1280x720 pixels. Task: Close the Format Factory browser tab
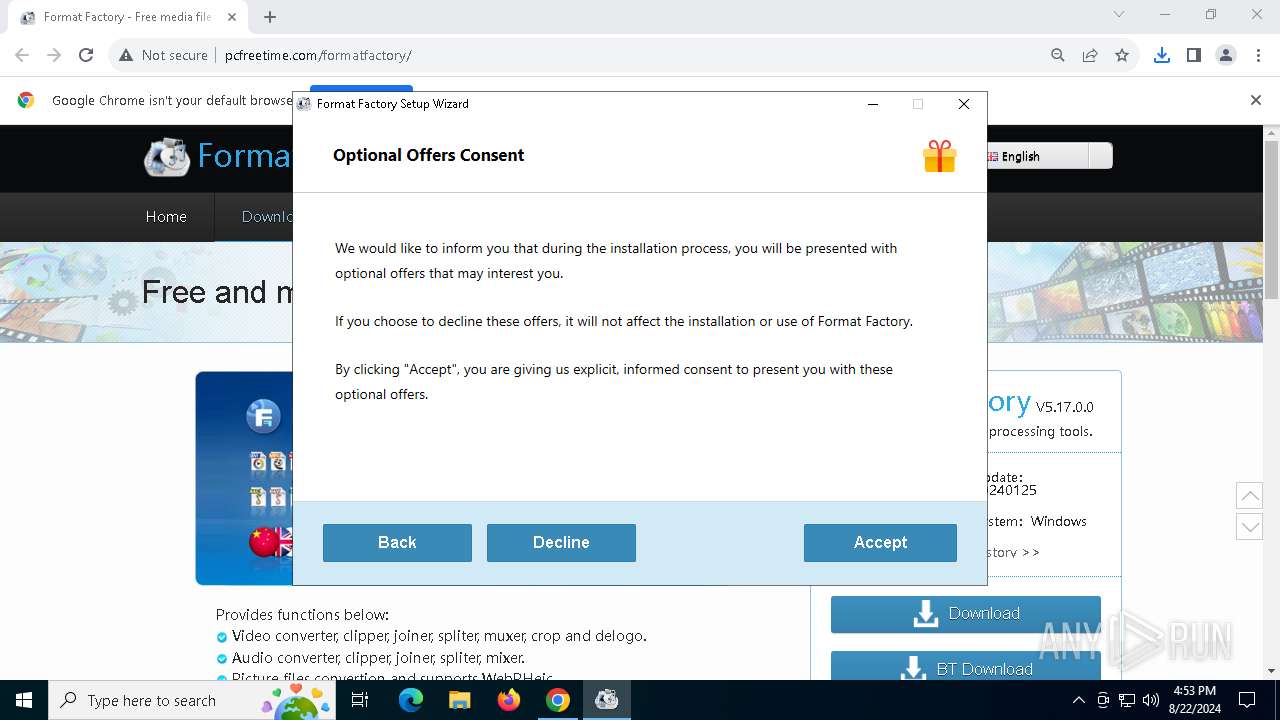pyautogui.click(x=232, y=17)
